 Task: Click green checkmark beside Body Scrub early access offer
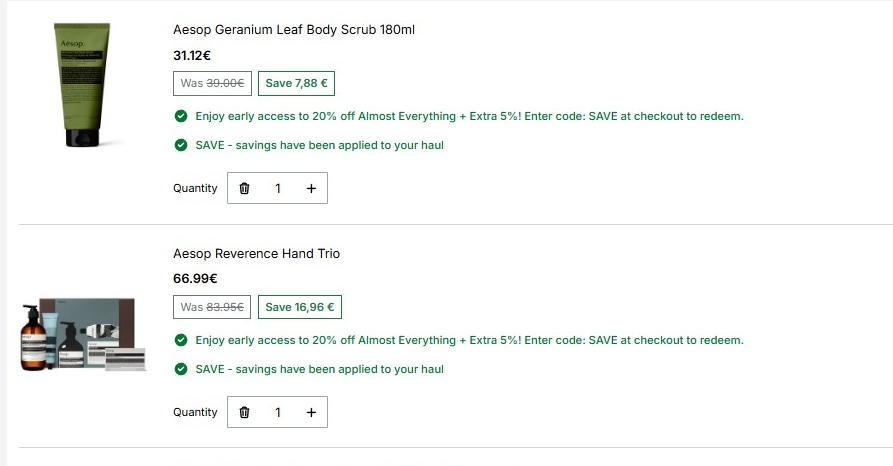(x=181, y=116)
